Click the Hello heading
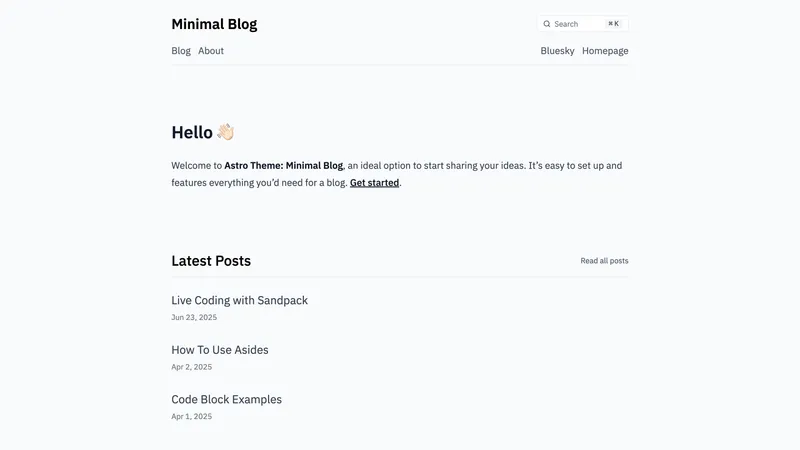Image resolution: width=800 pixels, height=450 pixels. [192, 132]
